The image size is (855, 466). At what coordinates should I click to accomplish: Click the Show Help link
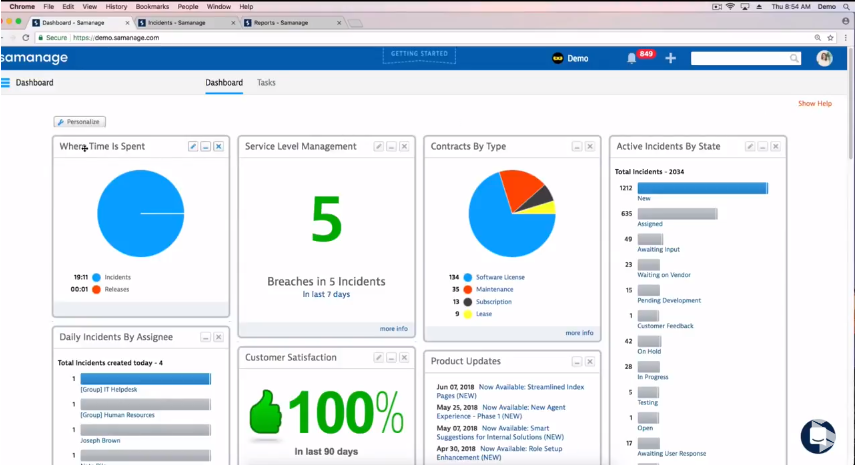coord(814,104)
